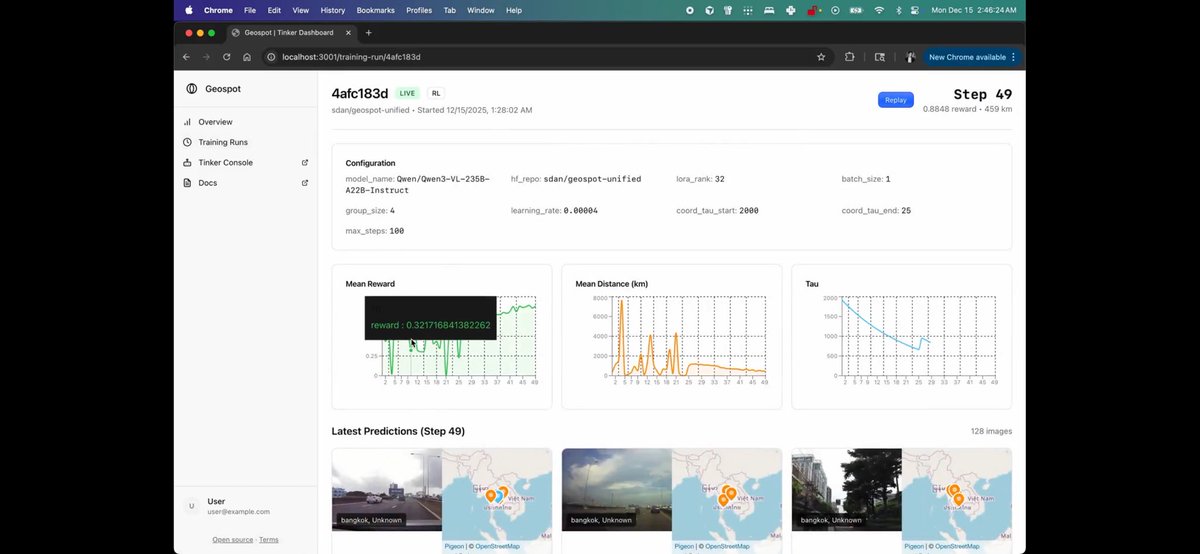Go to the browser home page icon
This screenshot has width=1200, height=554.
pyautogui.click(x=247, y=57)
